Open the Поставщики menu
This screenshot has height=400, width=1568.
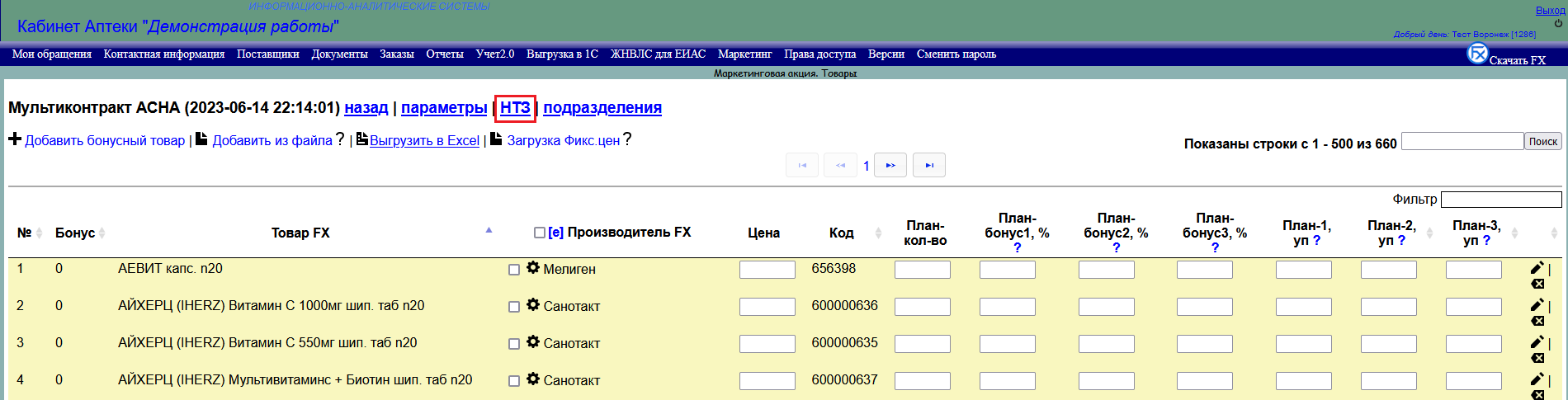coord(267,54)
